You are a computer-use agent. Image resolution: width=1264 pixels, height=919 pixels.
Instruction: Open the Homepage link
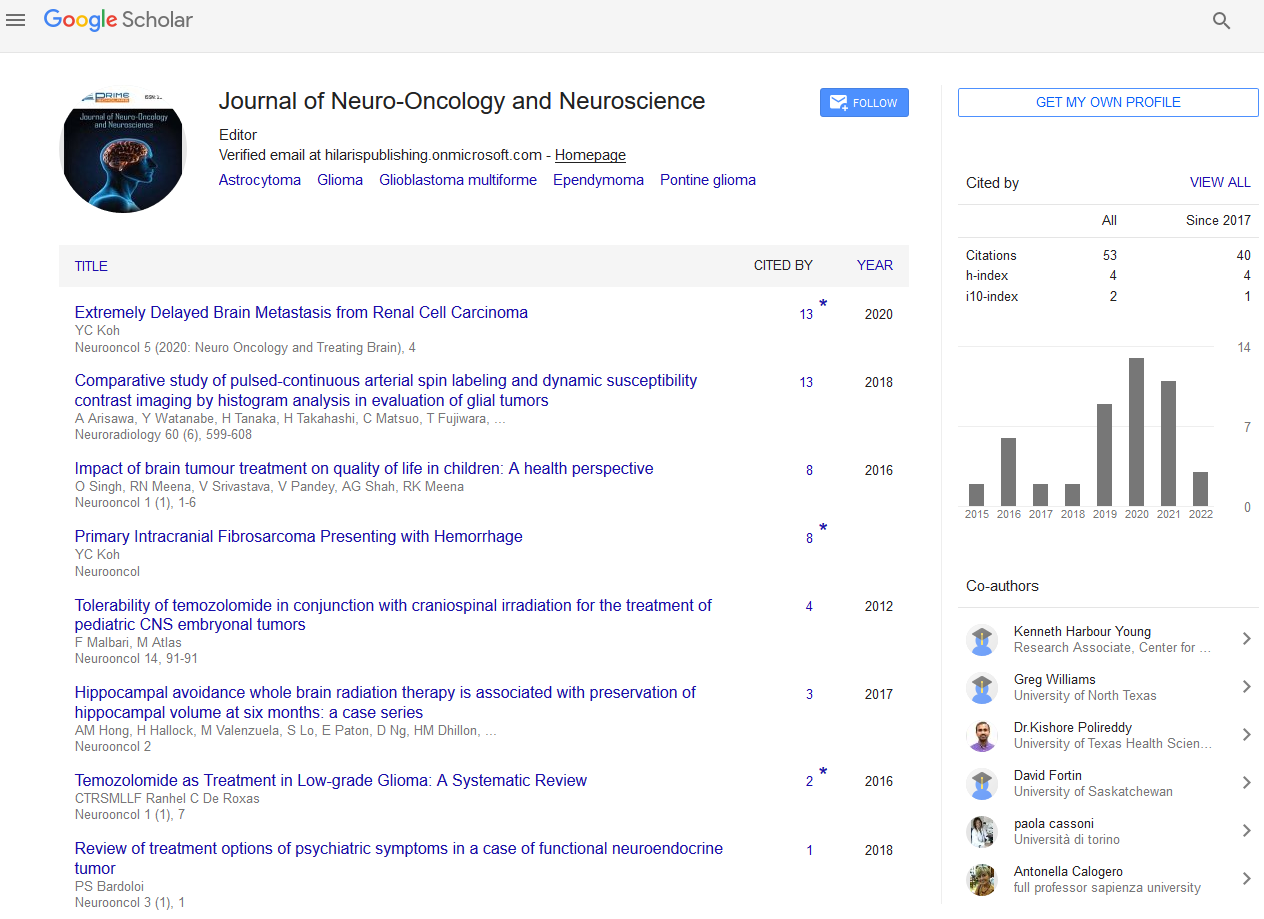(590, 155)
